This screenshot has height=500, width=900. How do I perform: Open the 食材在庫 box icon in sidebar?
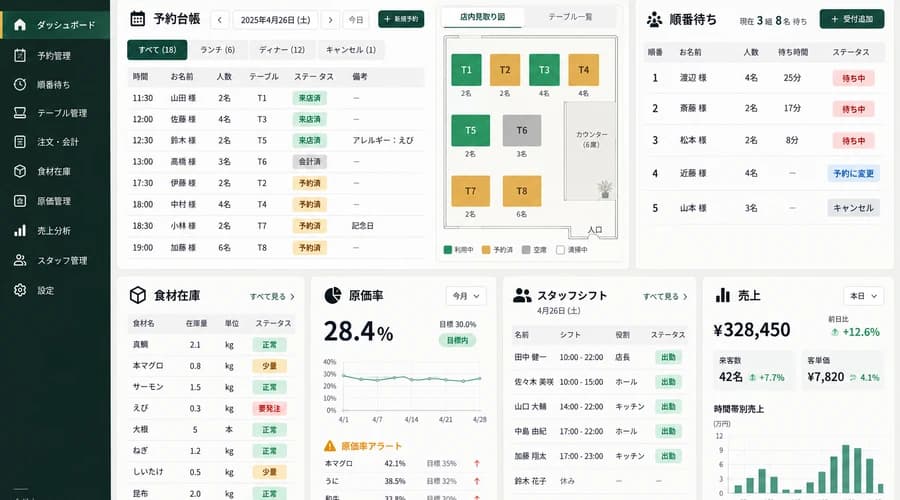point(20,171)
